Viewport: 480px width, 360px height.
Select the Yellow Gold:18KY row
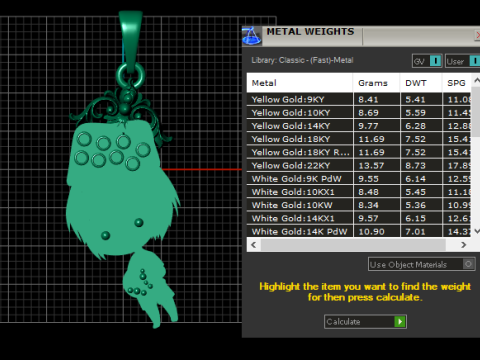359,139
